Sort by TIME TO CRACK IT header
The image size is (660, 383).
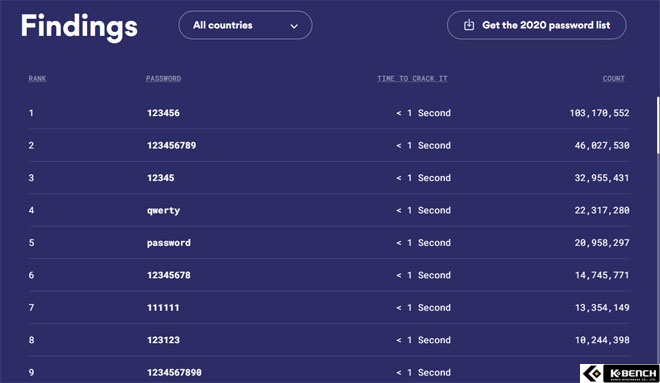[412, 78]
